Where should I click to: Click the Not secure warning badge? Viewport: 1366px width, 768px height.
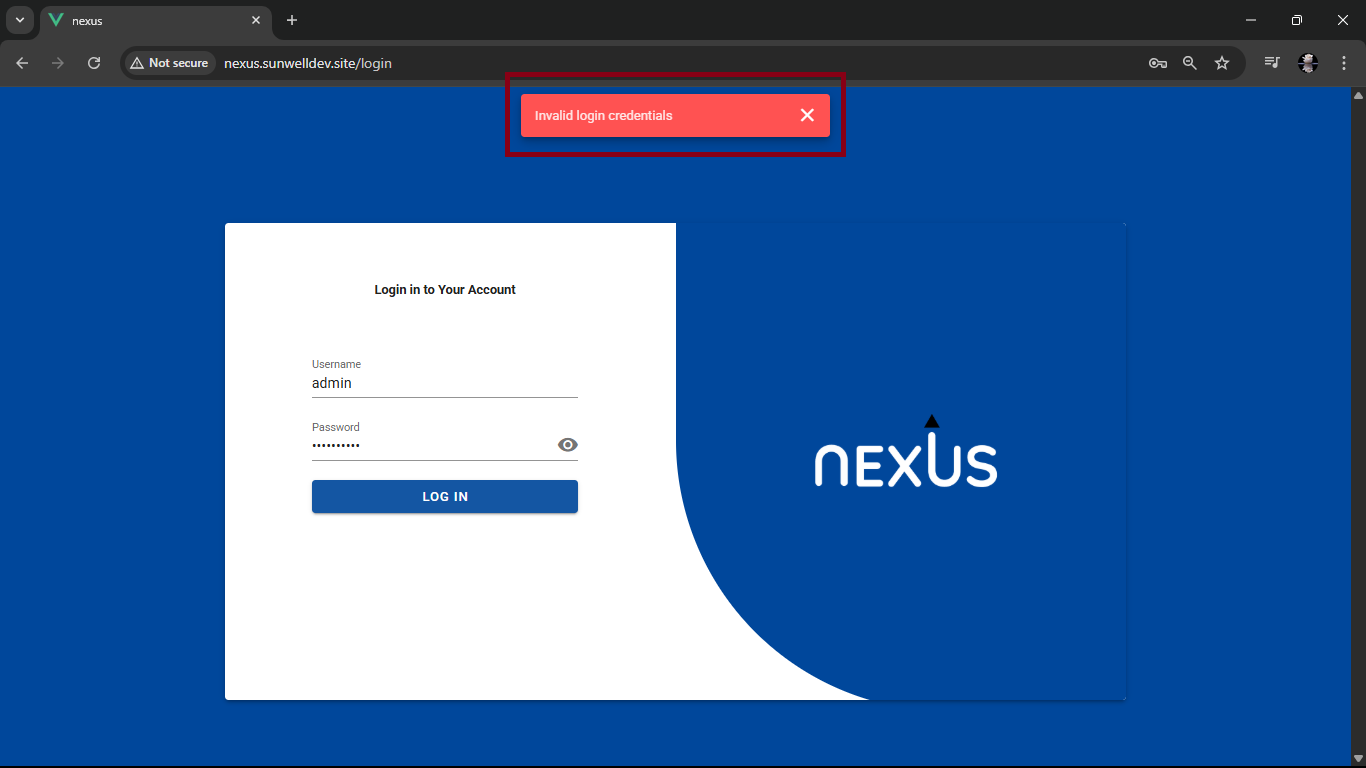[168, 62]
